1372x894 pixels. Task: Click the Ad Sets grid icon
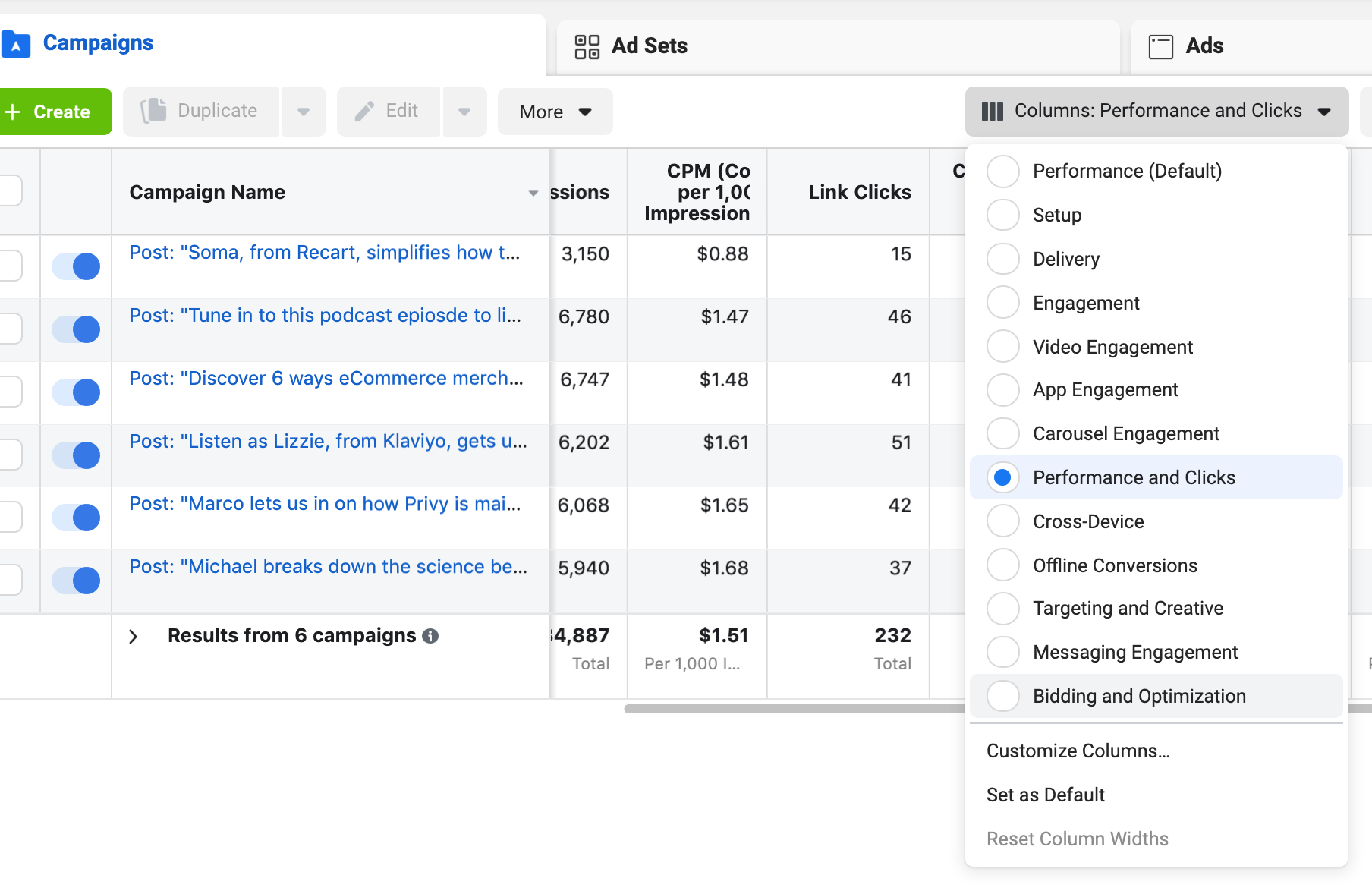[x=587, y=46]
